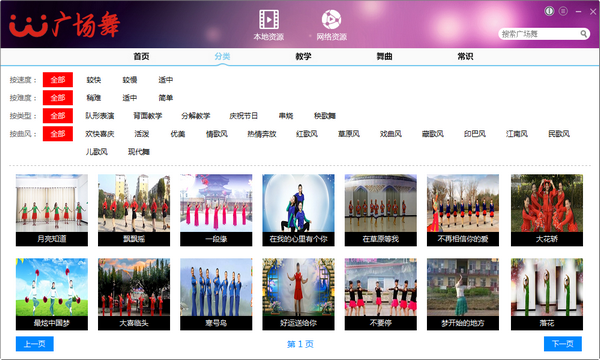Open the 月亮知道 video thumbnail

click(x=52, y=210)
